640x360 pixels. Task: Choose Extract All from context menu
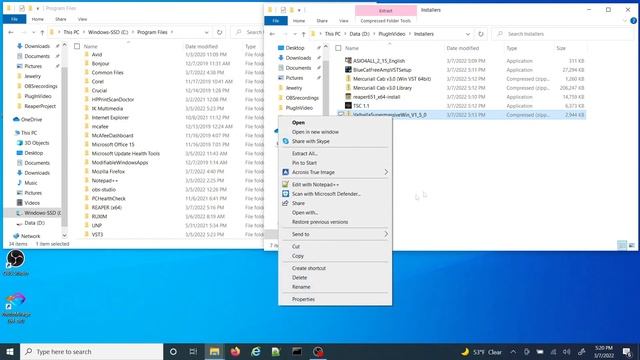coord(304,153)
